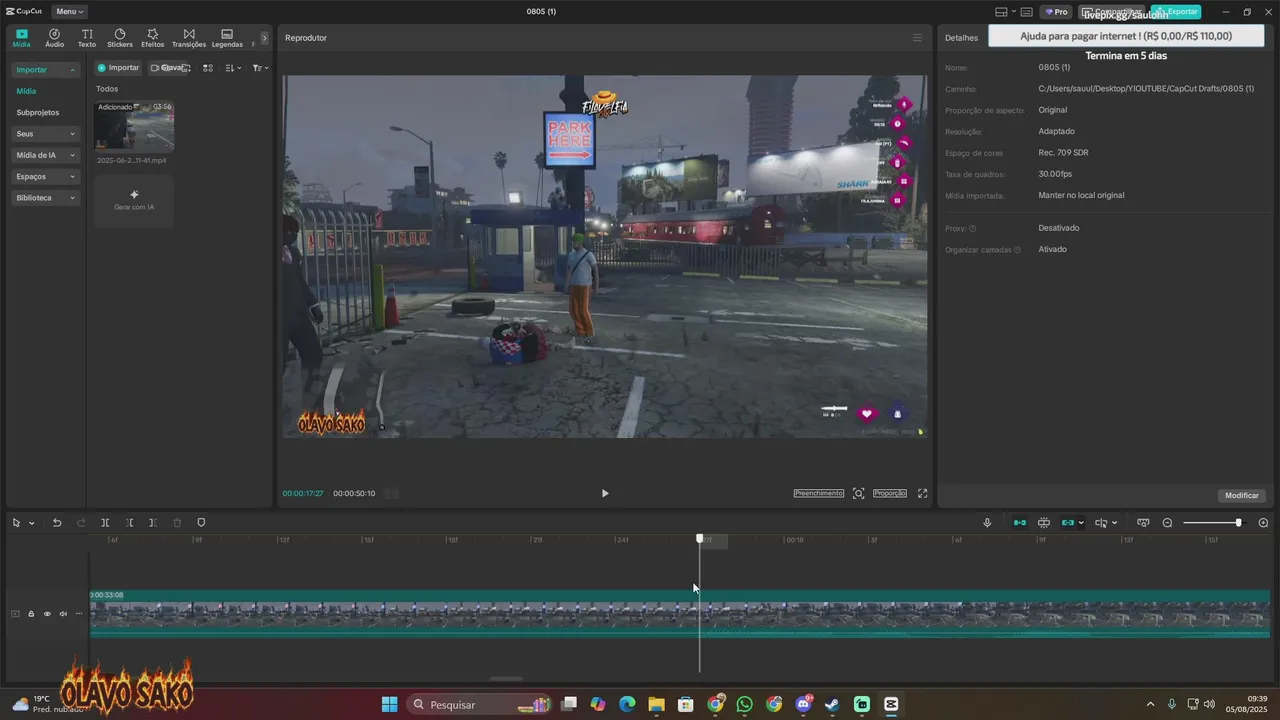This screenshot has height=720, width=1280.
Task: Click the Importar media button
Action: pos(118,68)
